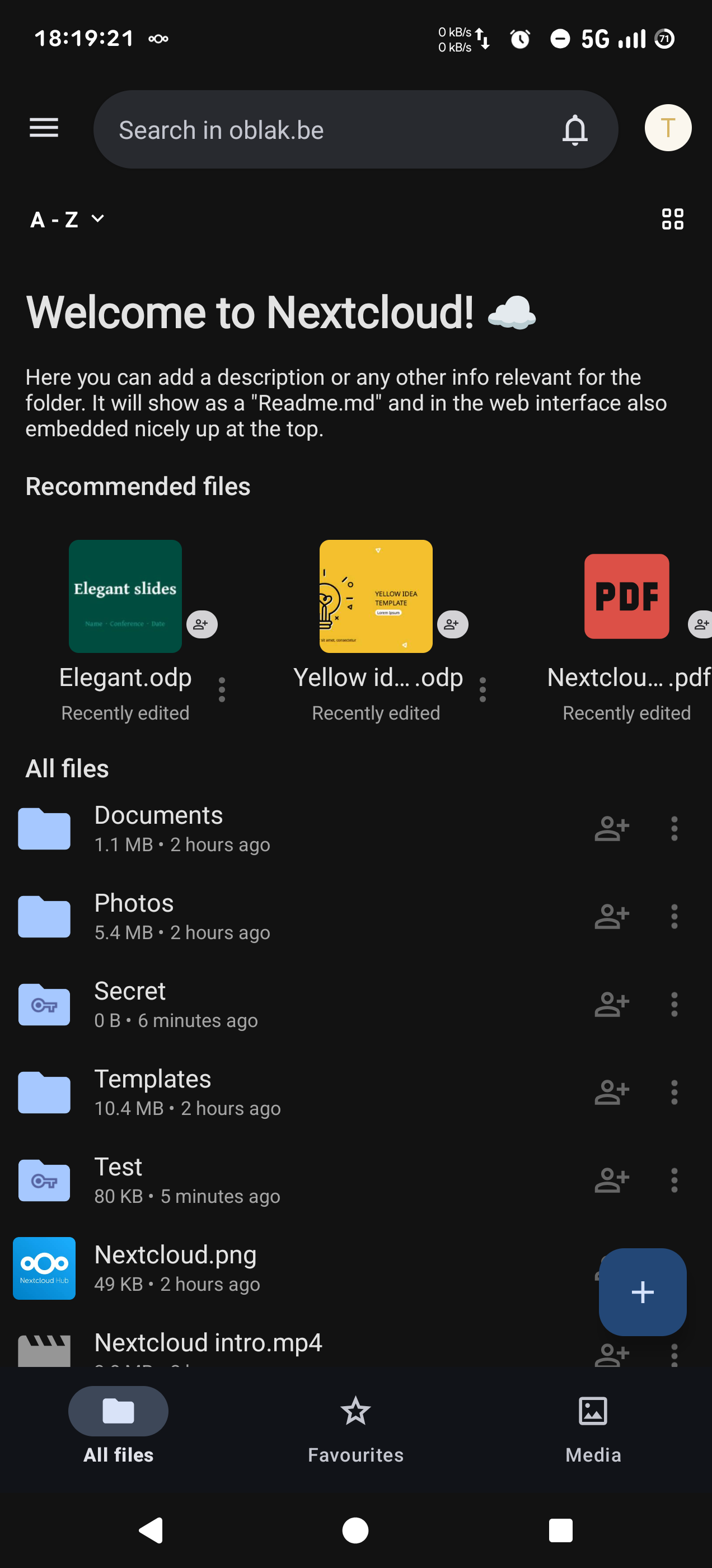Share the Secret folder
The image size is (712, 1568).
click(612, 1004)
